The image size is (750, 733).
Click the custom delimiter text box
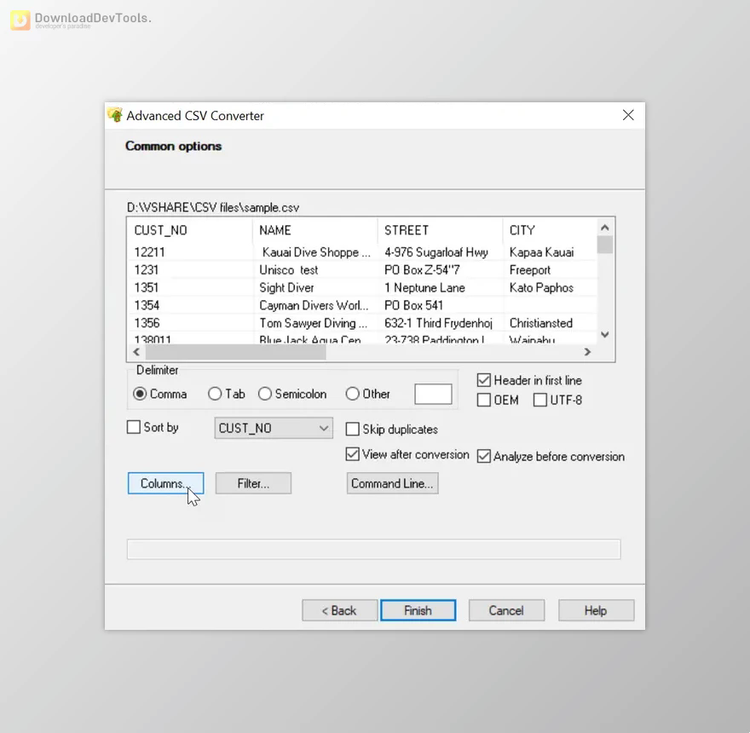[433, 394]
